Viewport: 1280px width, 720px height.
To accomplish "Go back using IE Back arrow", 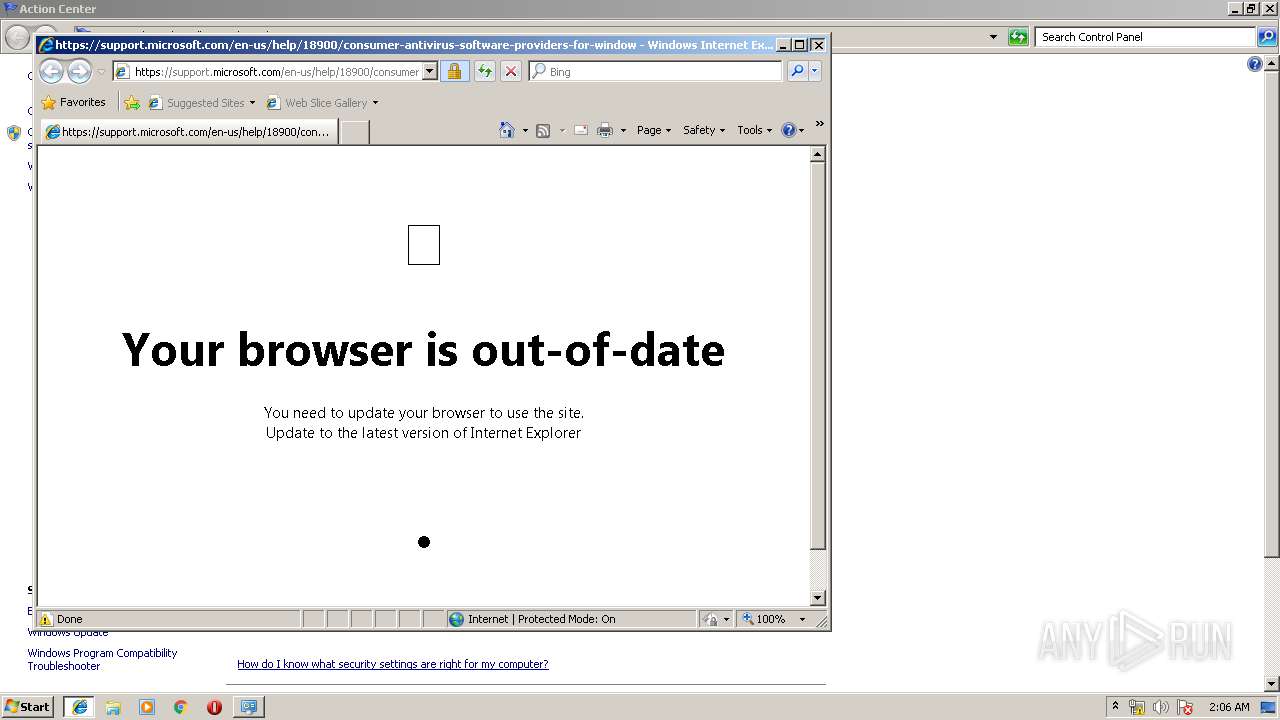I will coord(51,71).
